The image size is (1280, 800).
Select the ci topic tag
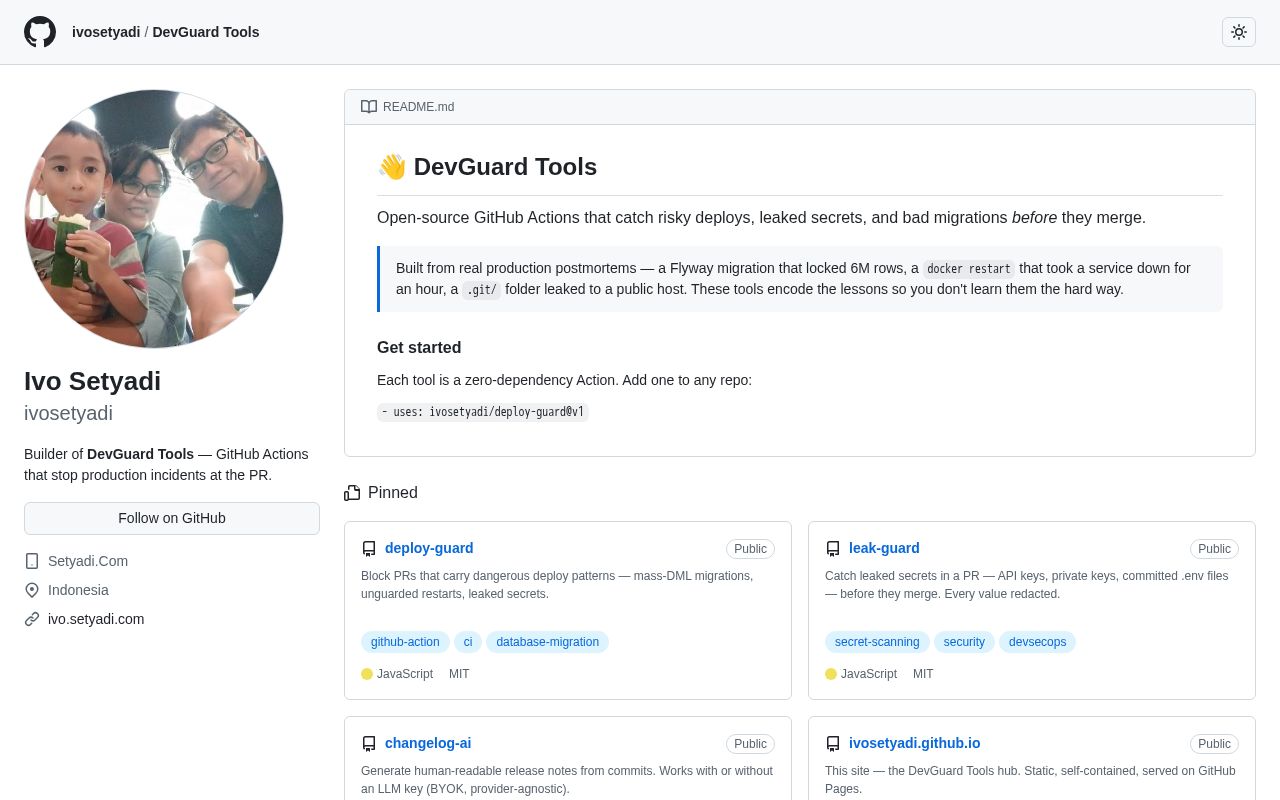(468, 642)
